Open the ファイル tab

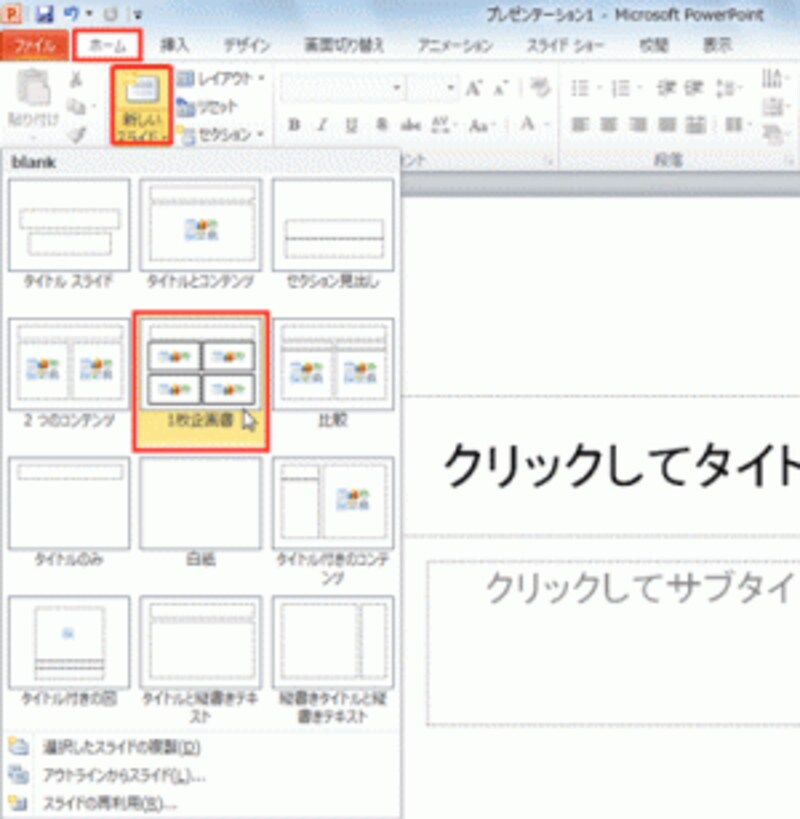(34, 46)
